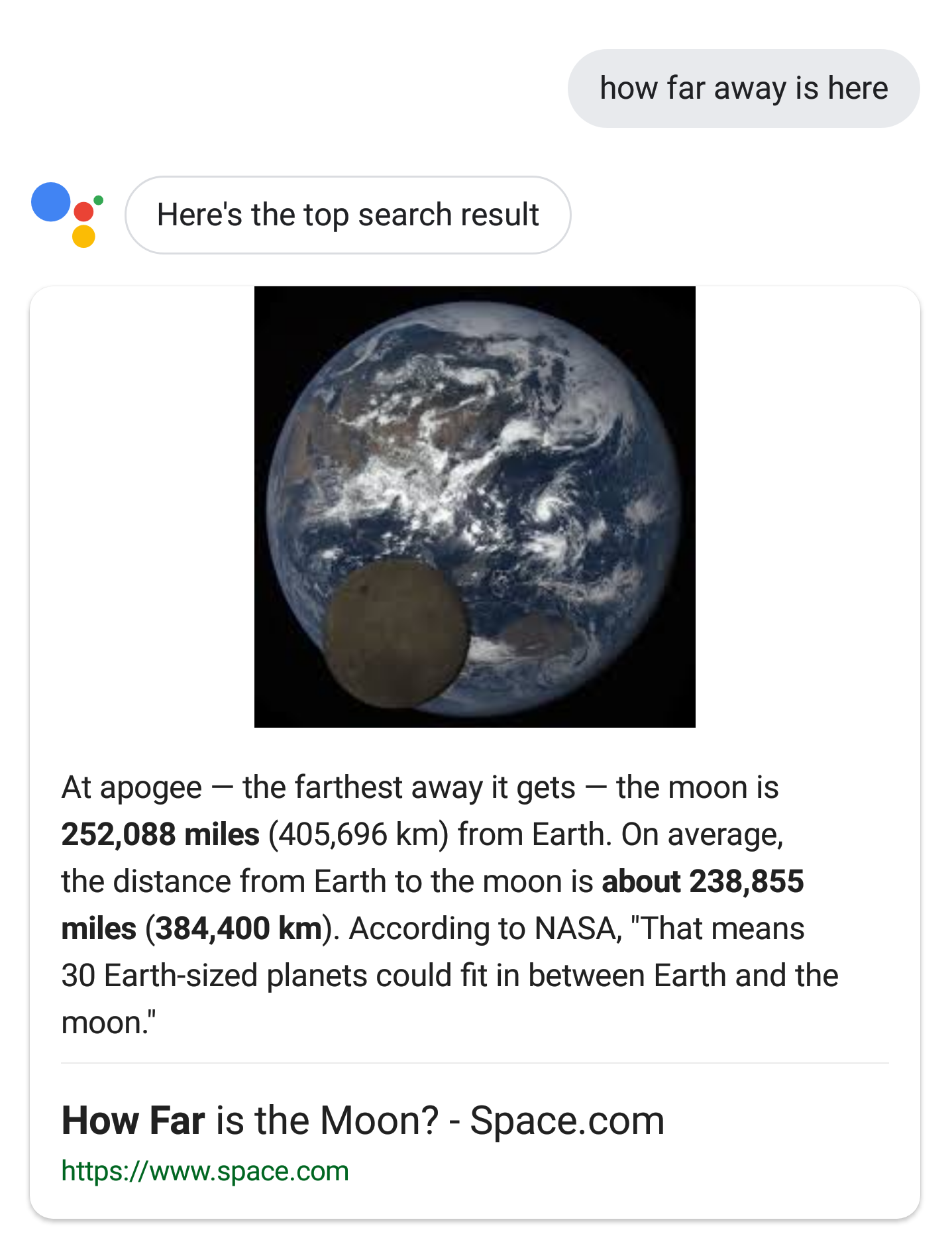Screen dimensions: 952x1238
Task: Select the bold '252,088 miles' text
Action: coord(160,834)
